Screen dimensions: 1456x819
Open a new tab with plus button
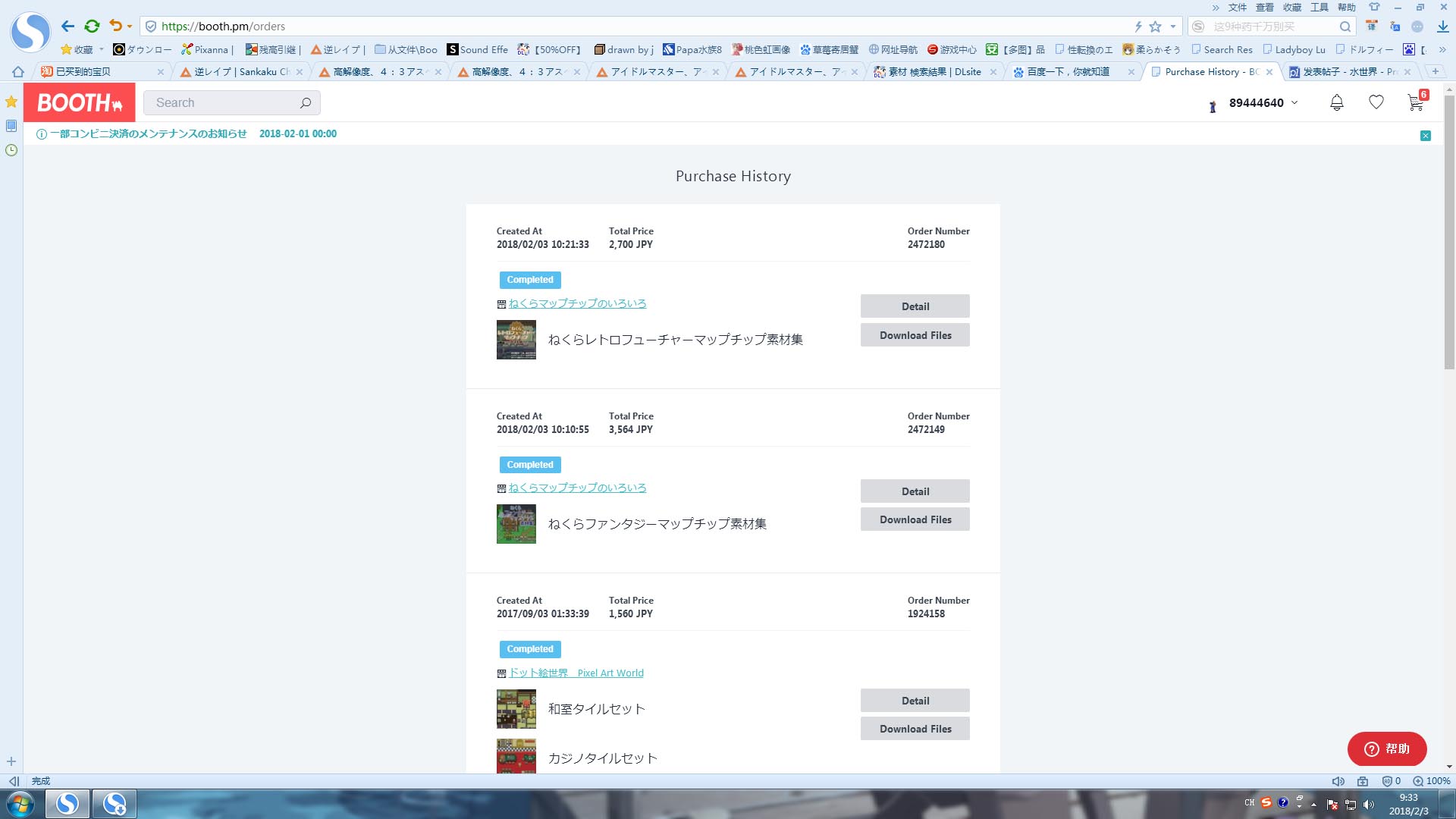click(1435, 72)
